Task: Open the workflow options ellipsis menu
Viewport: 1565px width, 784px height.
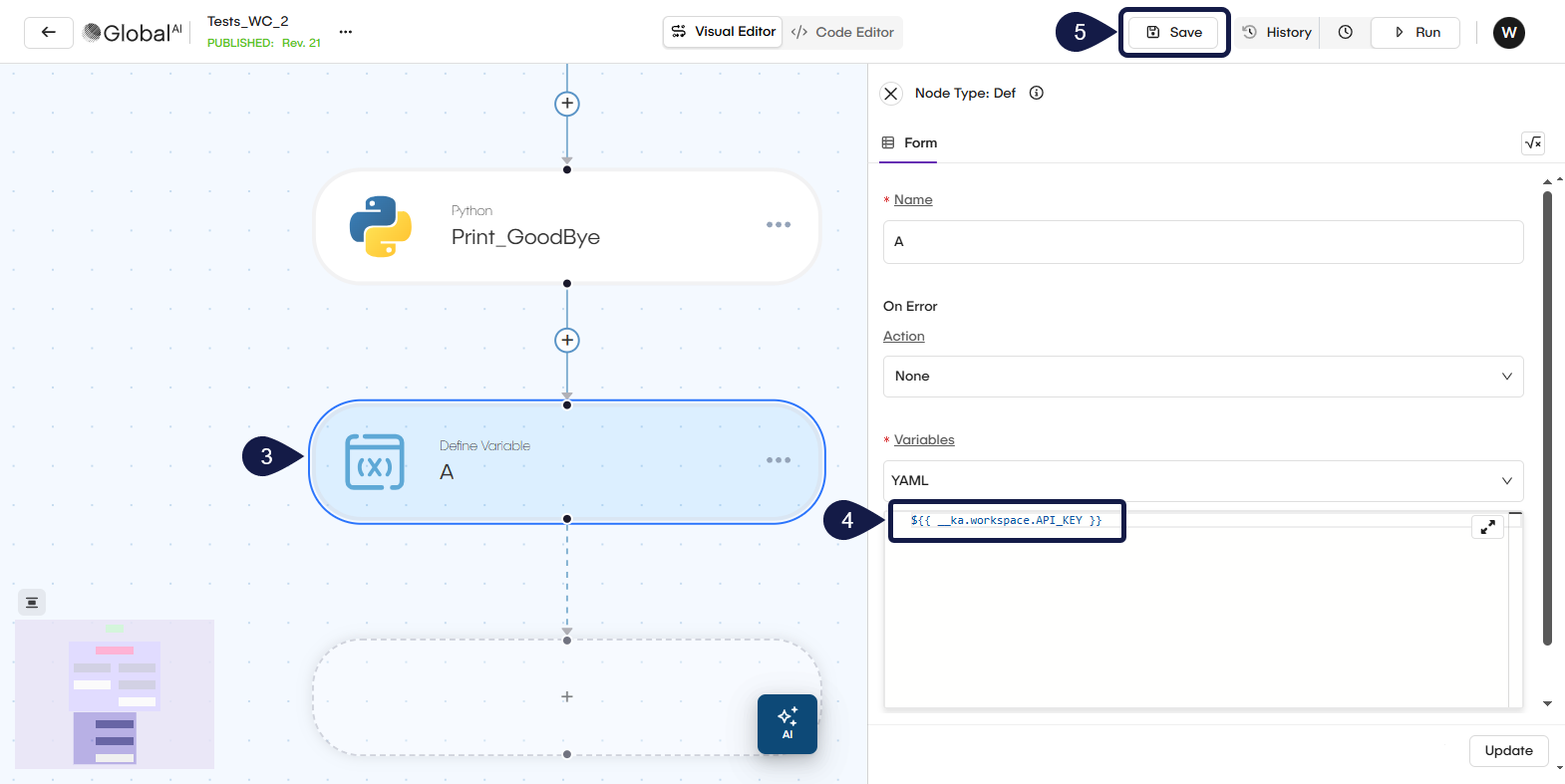Action: click(345, 32)
